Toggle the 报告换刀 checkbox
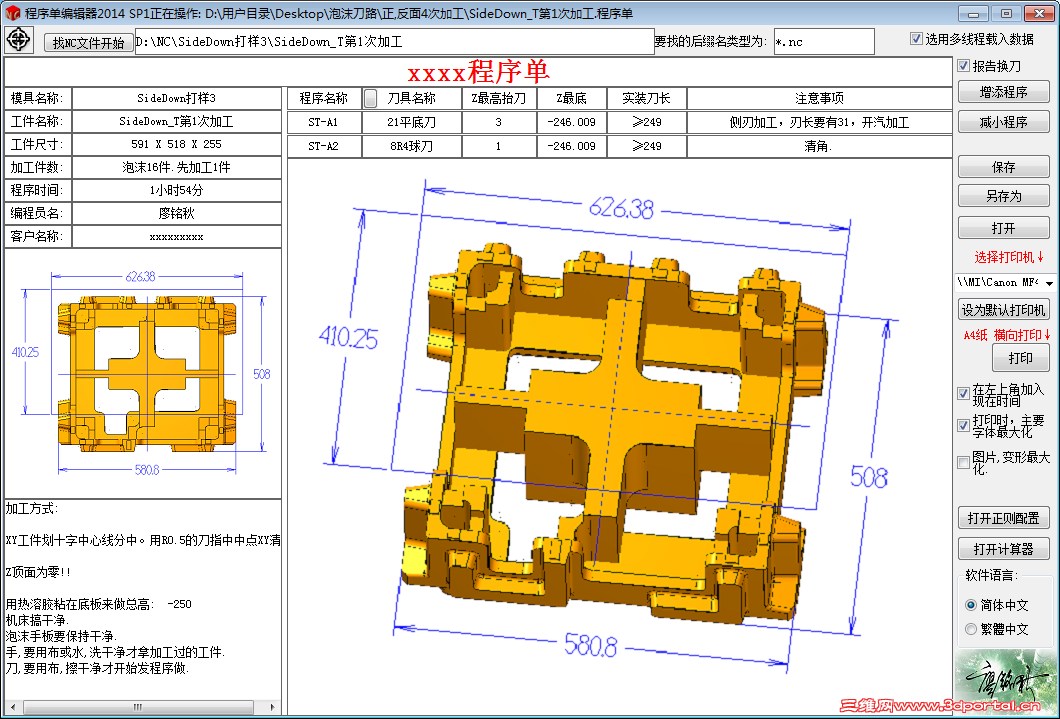 tap(964, 66)
